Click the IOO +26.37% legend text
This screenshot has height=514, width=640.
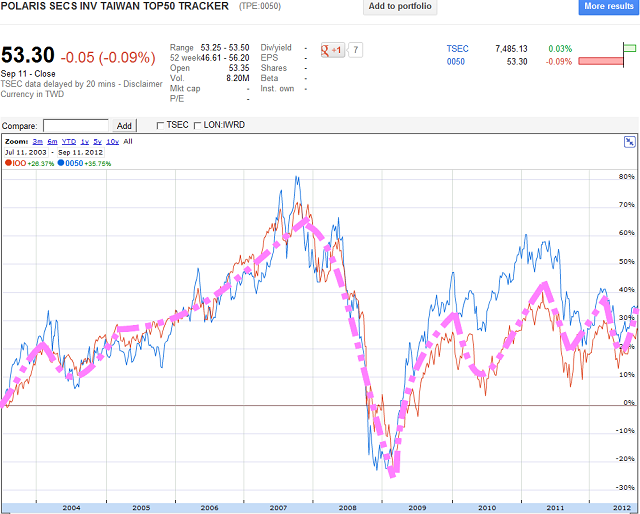(x=33, y=163)
